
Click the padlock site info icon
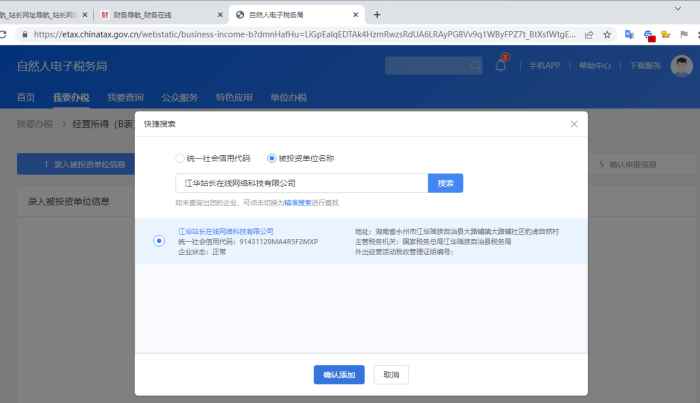point(25,34)
